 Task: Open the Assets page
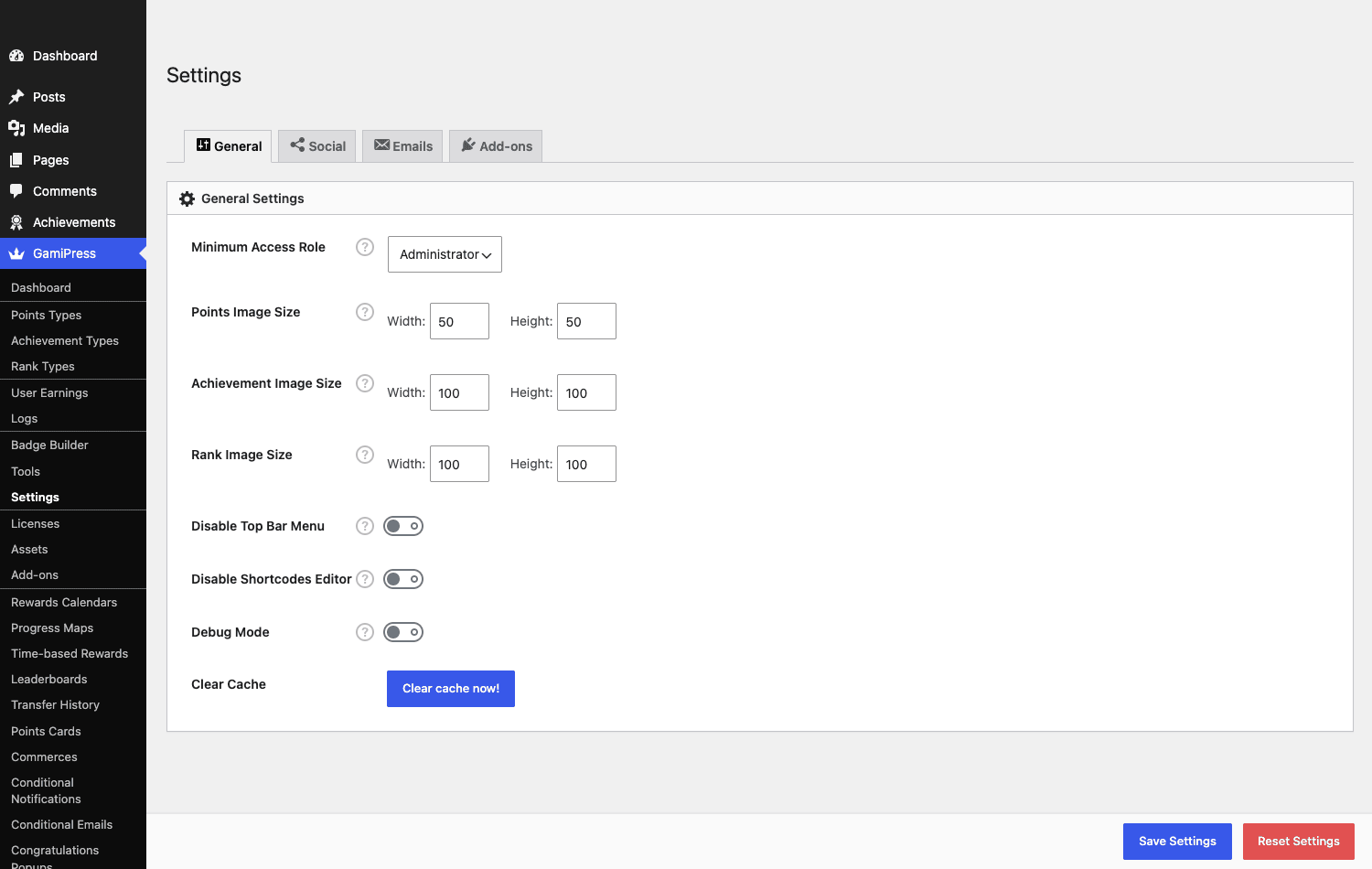click(x=73, y=549)
